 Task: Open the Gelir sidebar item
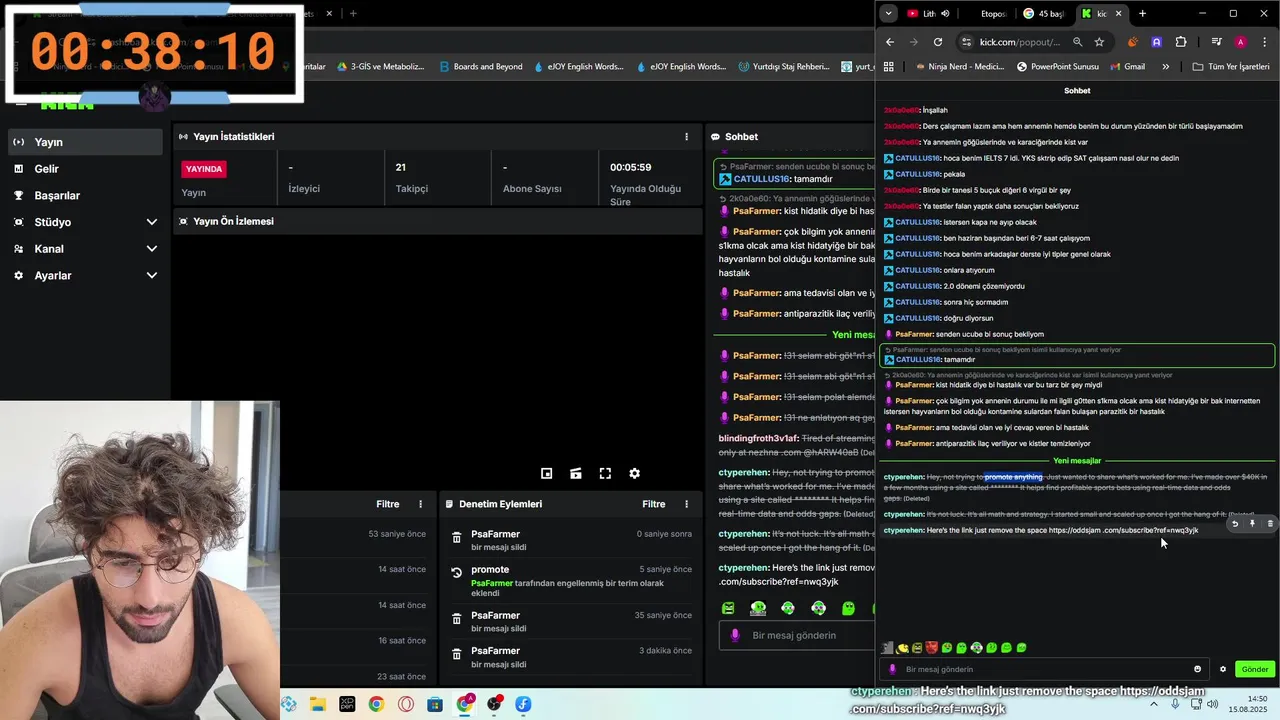(85, 169)
